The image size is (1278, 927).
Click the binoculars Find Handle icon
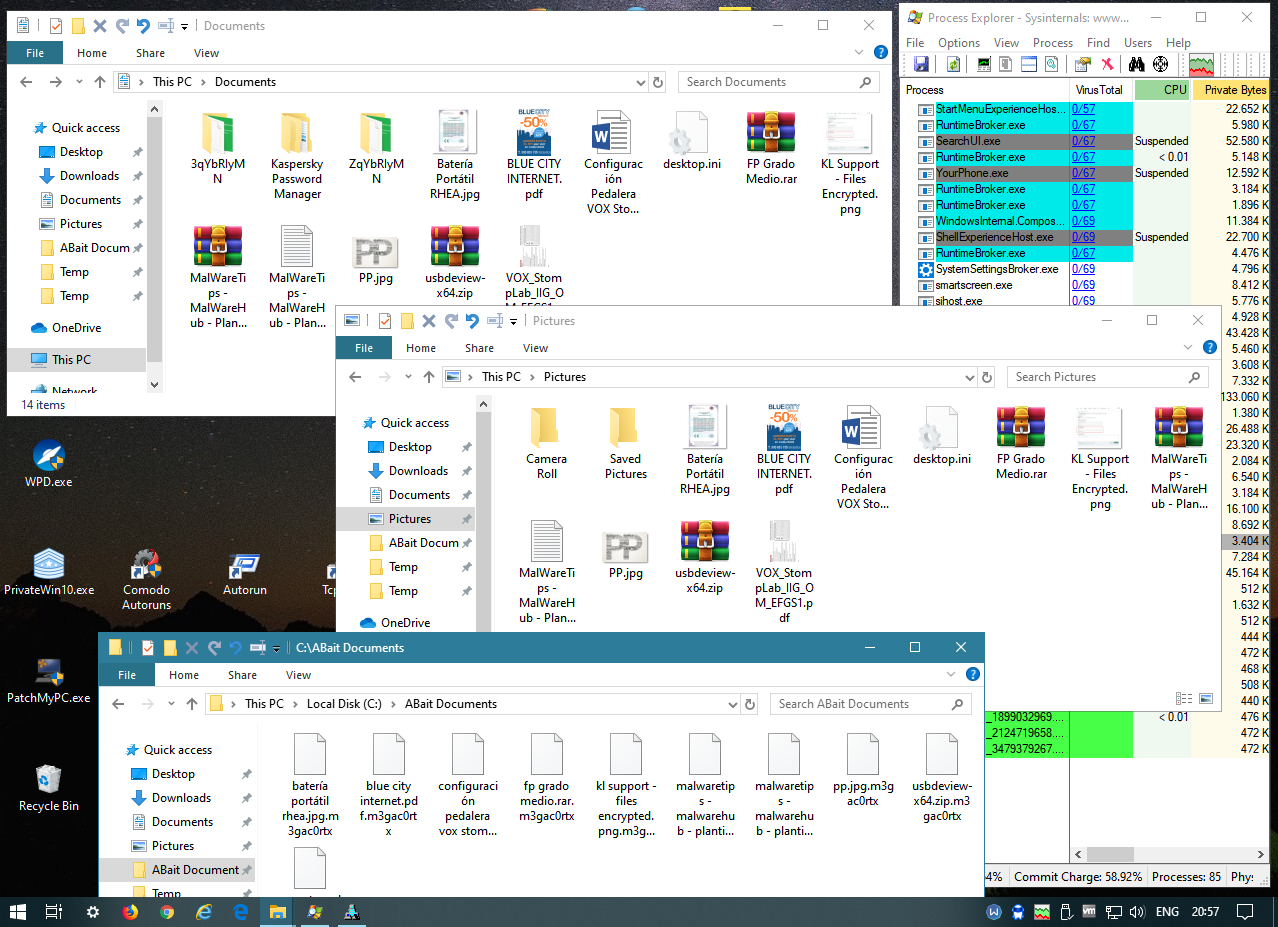(1137, 64)
